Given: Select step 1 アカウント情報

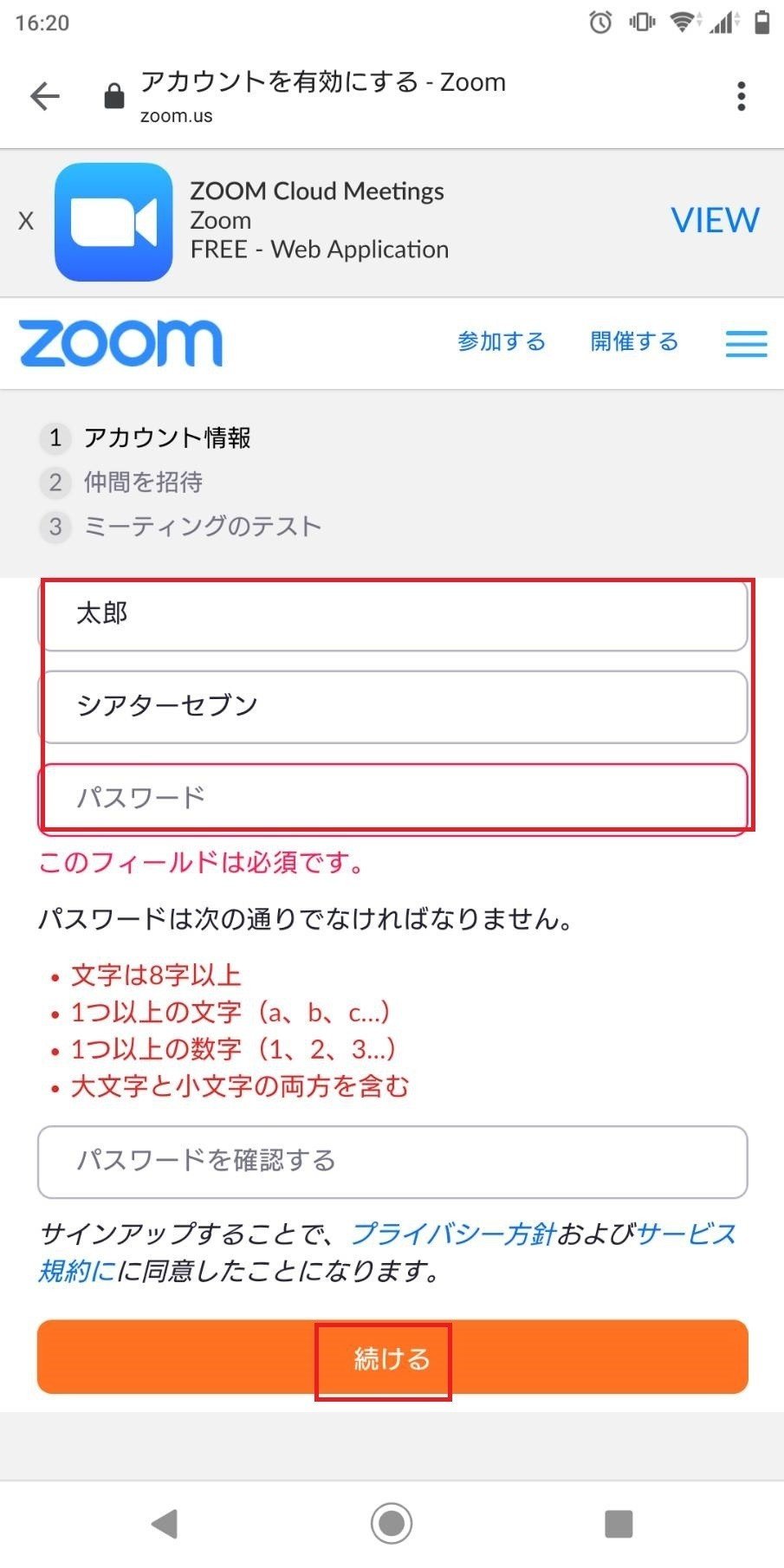Looking at the screenshot, I should 166,439.
